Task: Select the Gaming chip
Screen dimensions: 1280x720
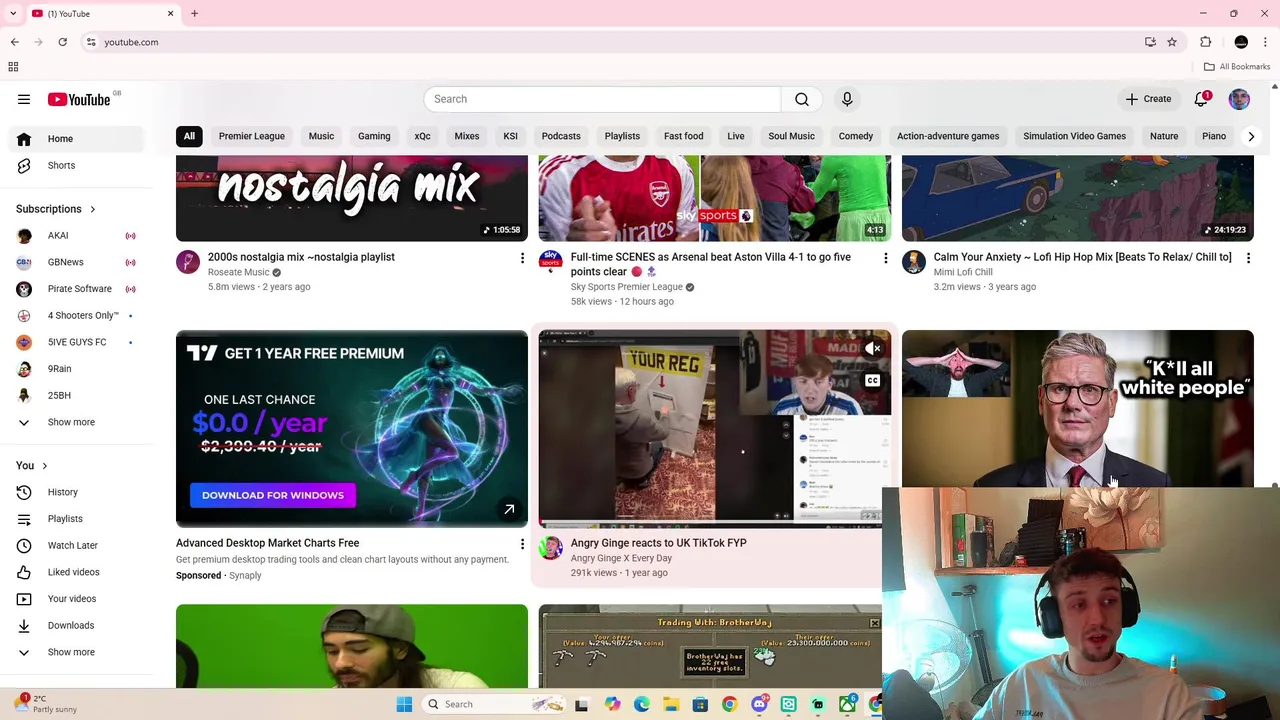Action: pos(374,136)
